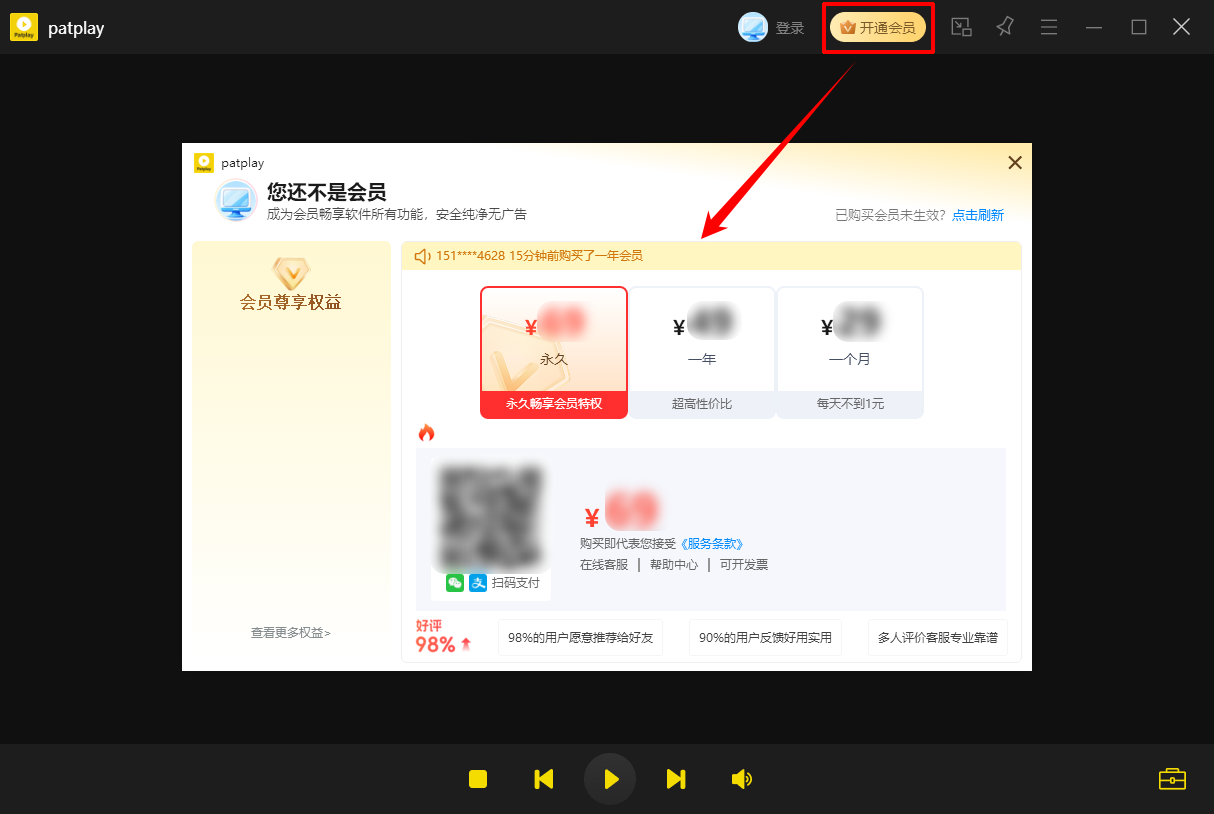1214x814 pixels.
Task: Open the 《服务条款》 terms link
Action: point(712,544)
